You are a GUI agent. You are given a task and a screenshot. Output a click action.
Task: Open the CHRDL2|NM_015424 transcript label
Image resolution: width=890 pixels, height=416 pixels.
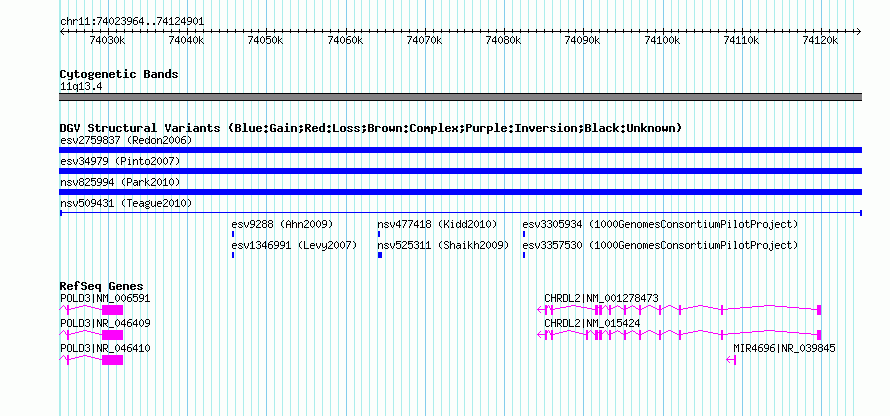click(592, 323)
